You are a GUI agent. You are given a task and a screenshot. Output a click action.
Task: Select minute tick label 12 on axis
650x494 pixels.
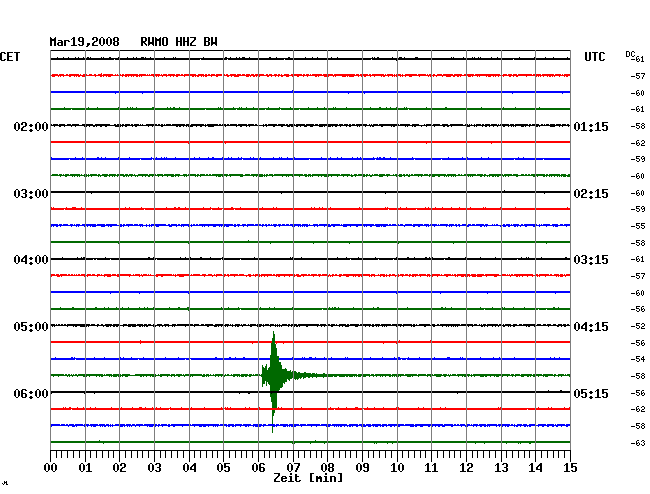[466, 468]
